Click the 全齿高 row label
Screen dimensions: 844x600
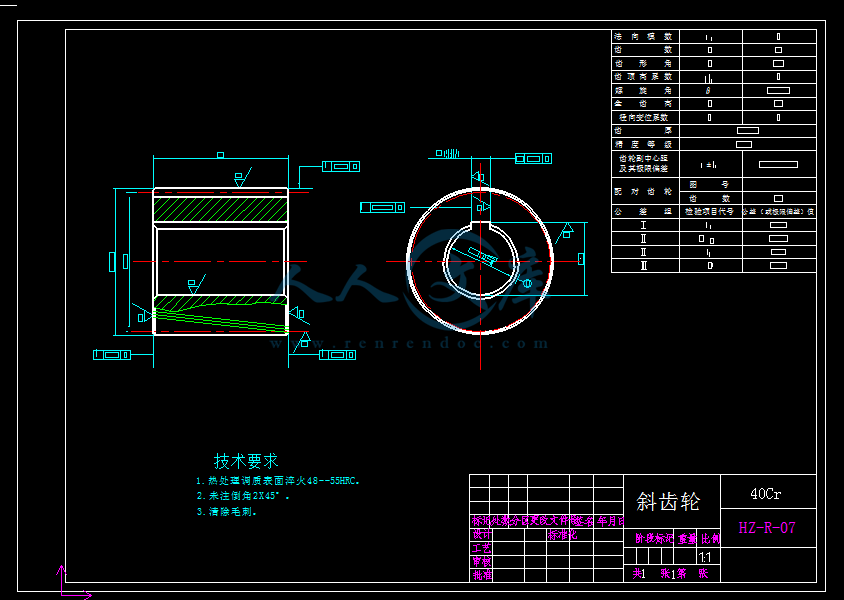644,104
